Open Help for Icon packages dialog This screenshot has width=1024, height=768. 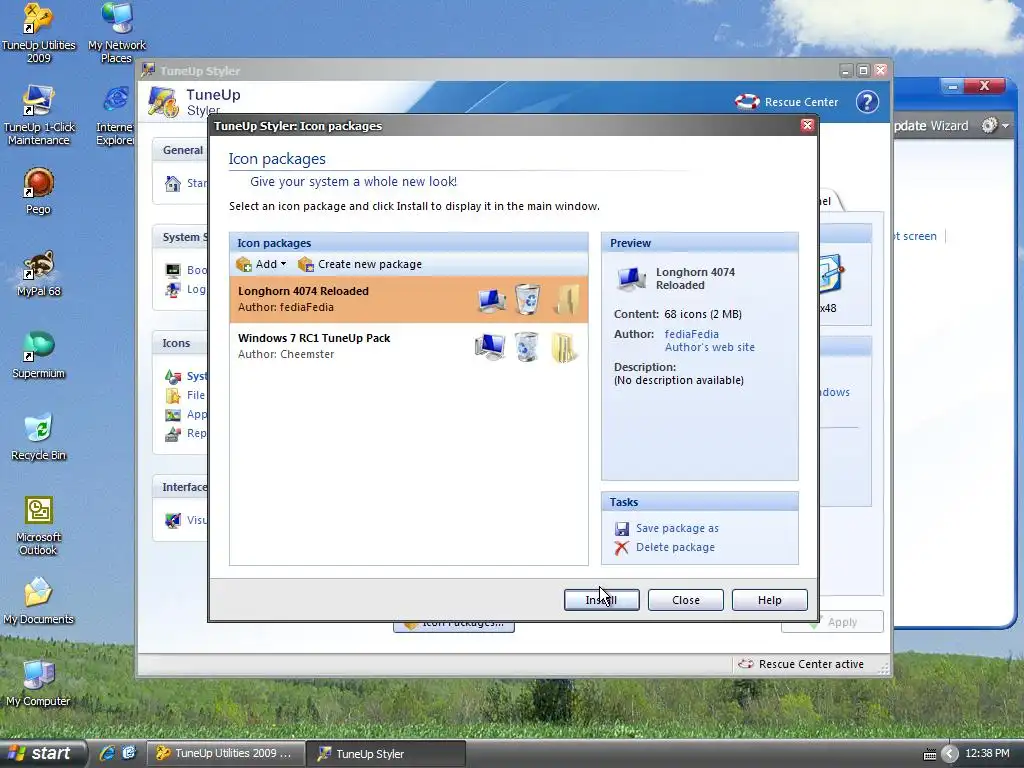coord(769,600)
